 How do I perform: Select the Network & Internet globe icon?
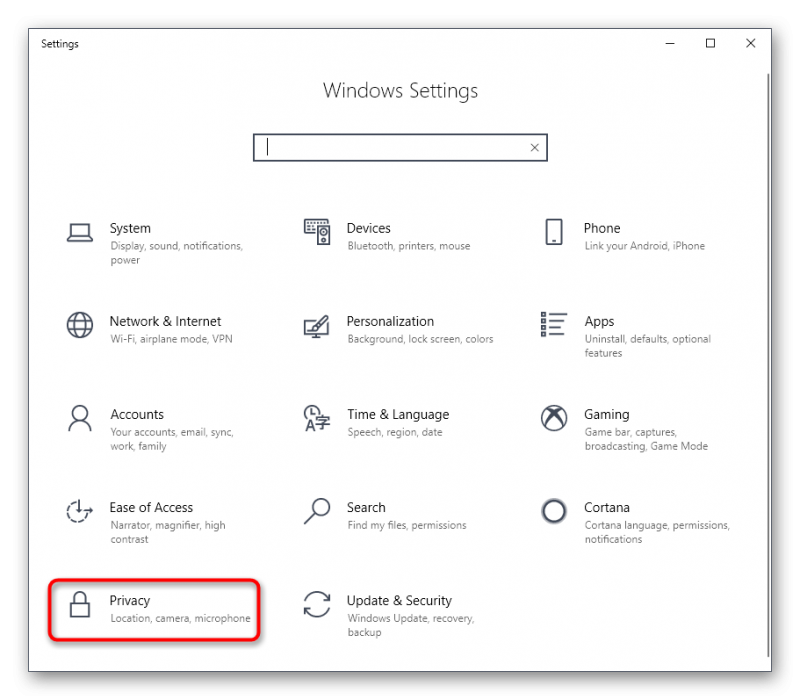pos(80,325)
